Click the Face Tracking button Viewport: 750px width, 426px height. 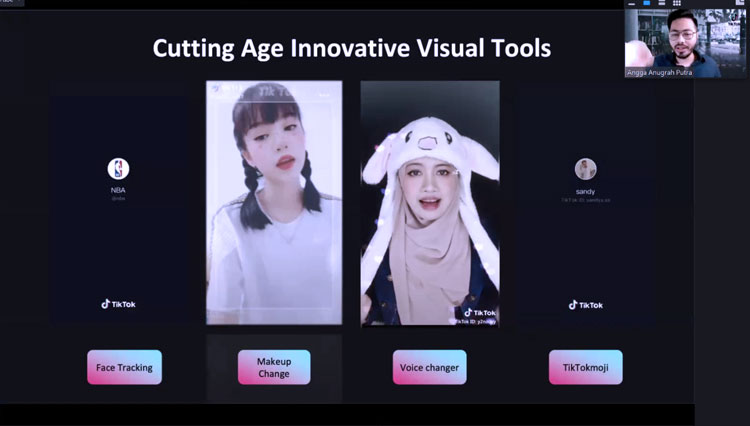124,367
